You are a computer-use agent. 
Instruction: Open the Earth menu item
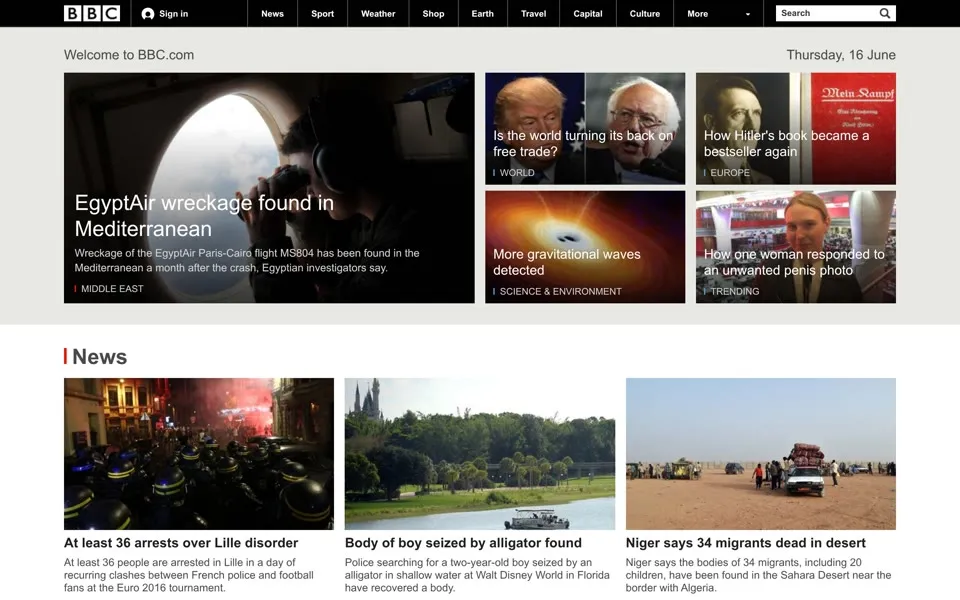pos(482,13)
